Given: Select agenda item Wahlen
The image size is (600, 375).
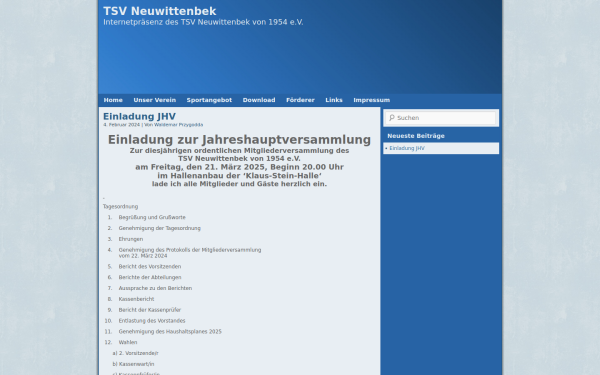Looking at the screenshot, I should [x=128, y=342].
